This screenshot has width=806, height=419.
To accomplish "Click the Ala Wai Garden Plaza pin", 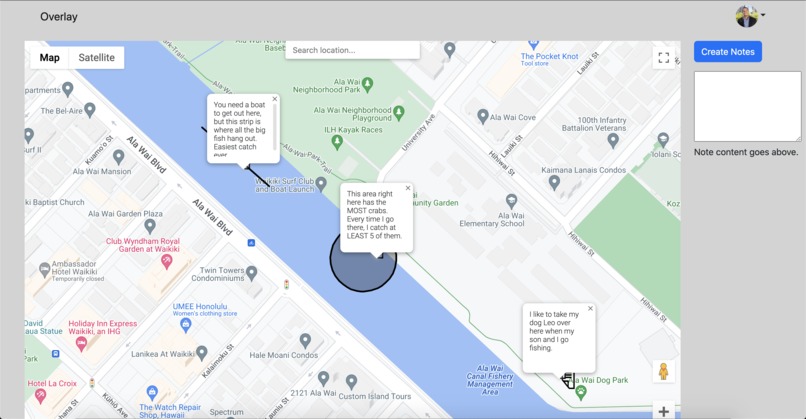I will (x=150, y=225).
